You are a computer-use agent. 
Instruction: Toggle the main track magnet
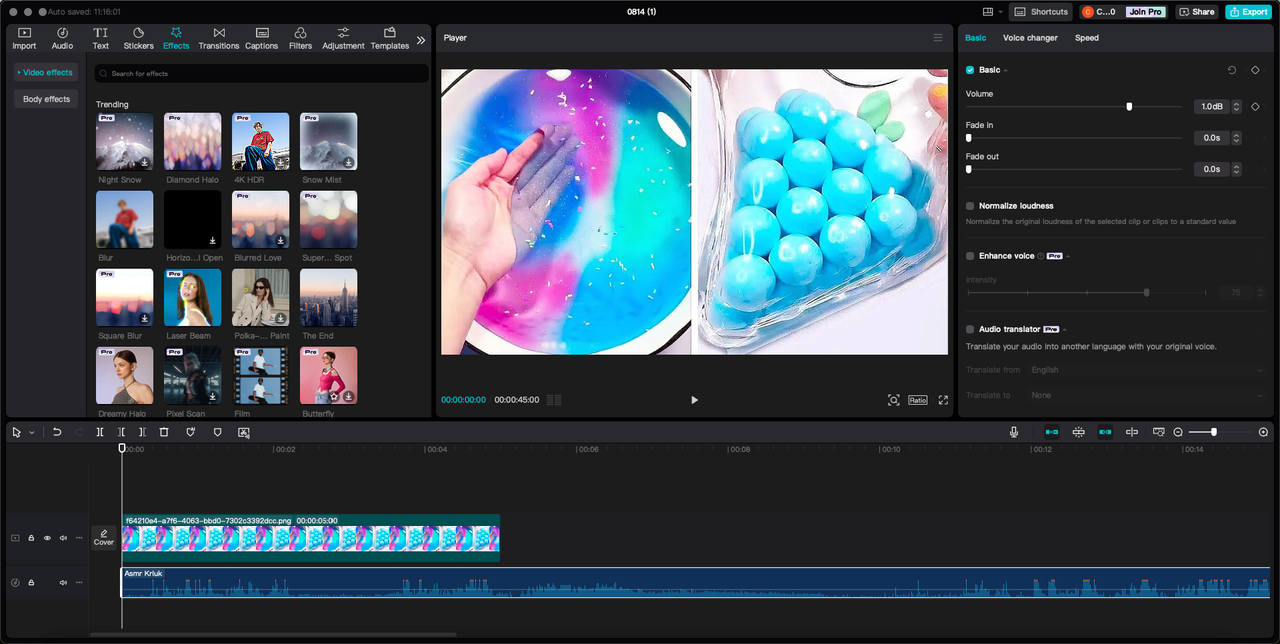coord(1052,432)
